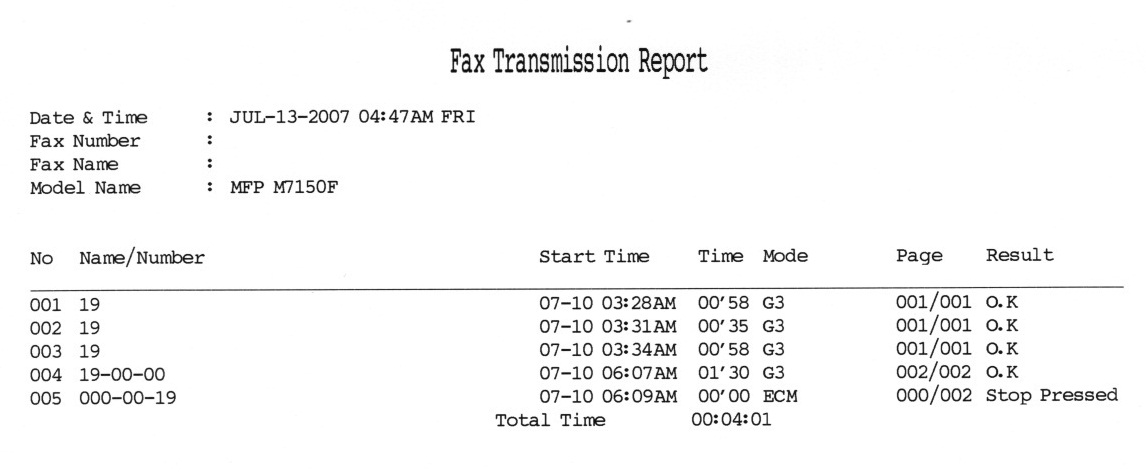Click the 000-00-19 number in row 005
Image resolution: width=1146 pixels, height=476 pixels.
[x=127, y=398]
